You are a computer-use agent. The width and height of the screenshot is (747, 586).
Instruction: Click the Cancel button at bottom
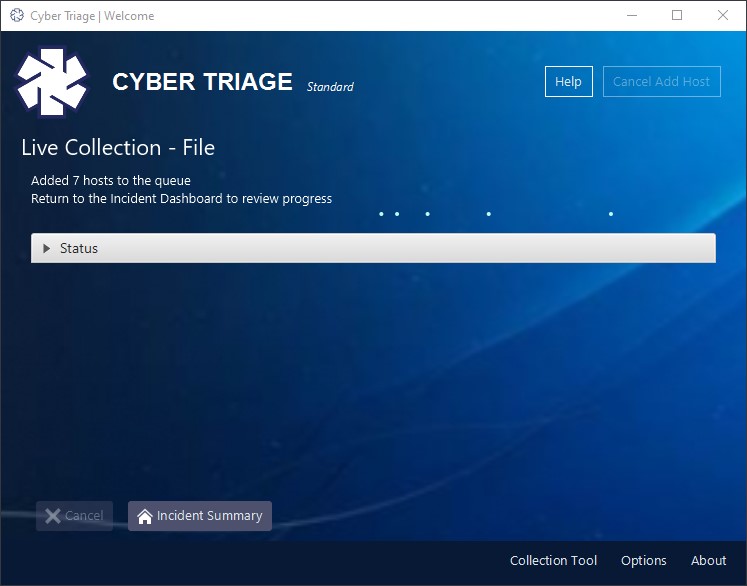[74, 516]
